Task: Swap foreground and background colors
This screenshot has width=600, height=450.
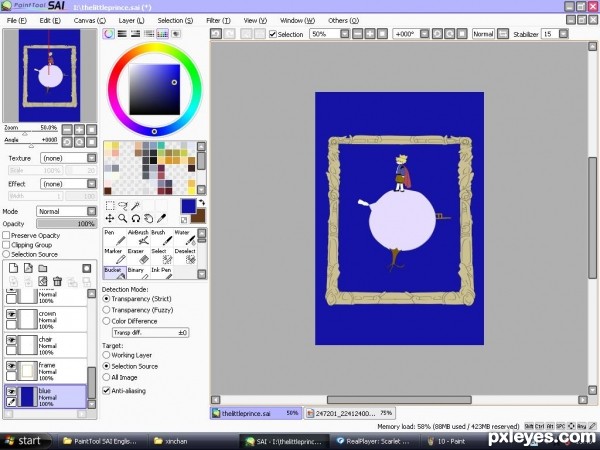Action: pos(202,203)
